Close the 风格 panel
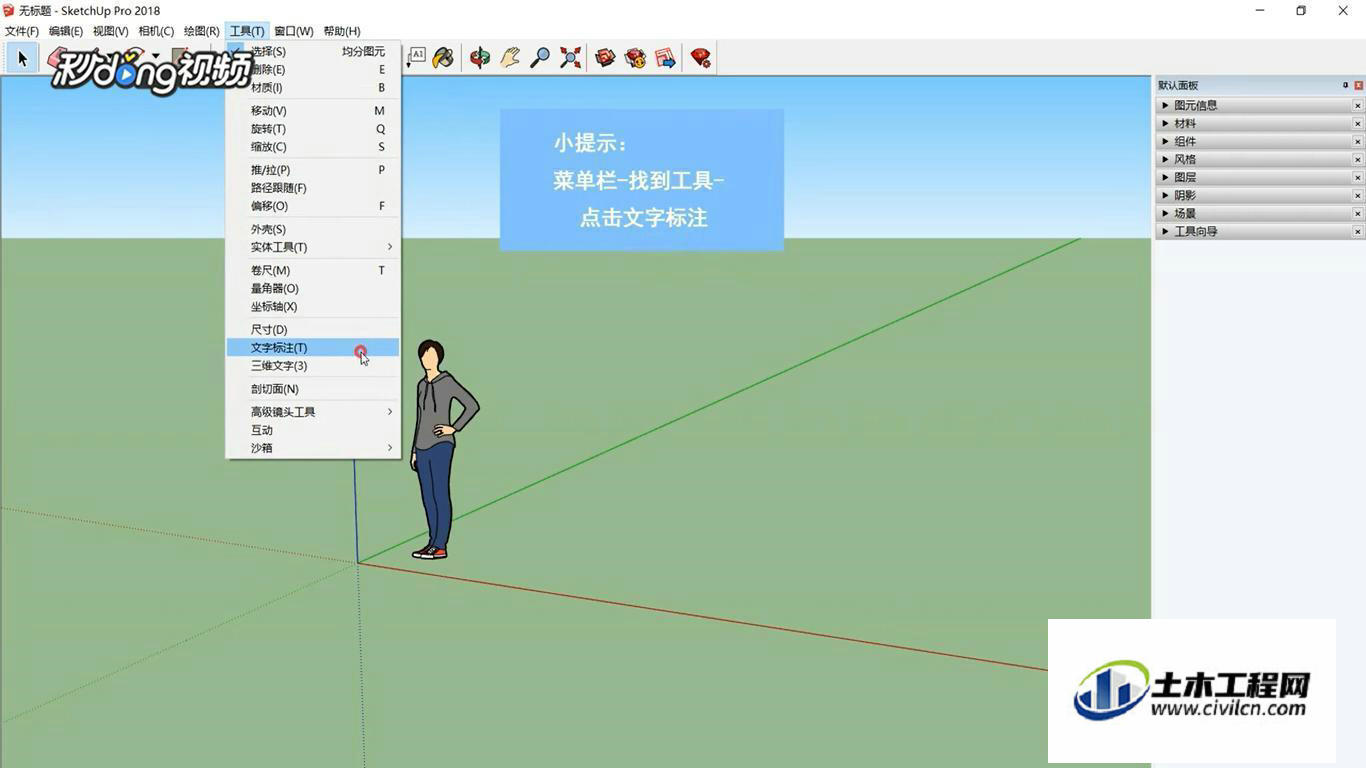 coord(1358,159)
